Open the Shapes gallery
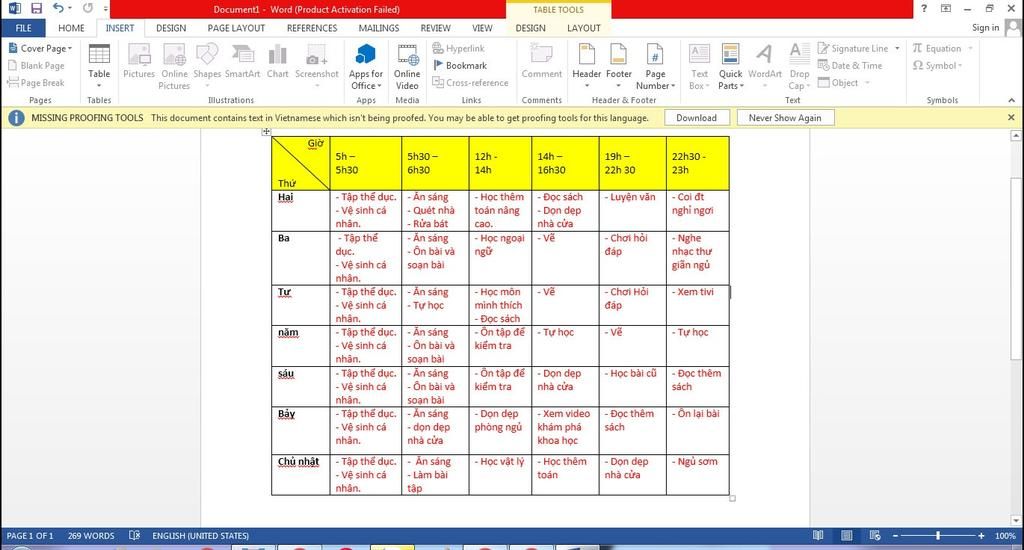 (207, 65)
